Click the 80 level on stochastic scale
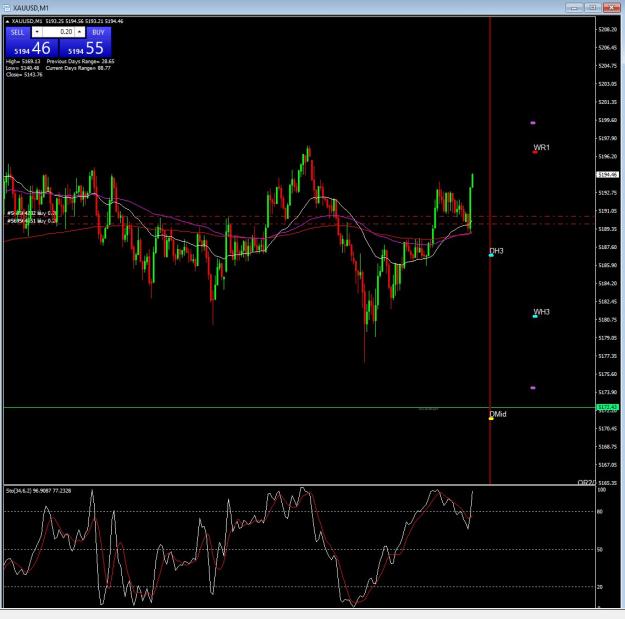This screenshot has height=619, width=625. 599,511
